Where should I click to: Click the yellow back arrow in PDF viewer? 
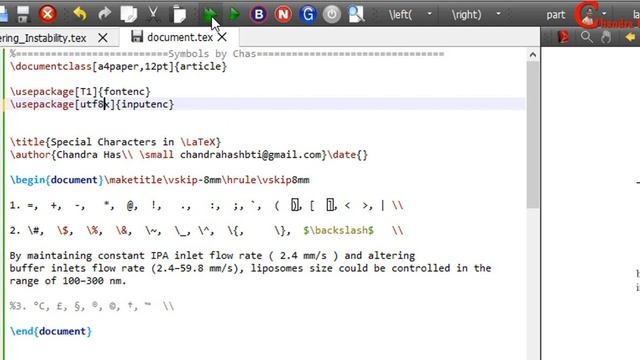630,37
